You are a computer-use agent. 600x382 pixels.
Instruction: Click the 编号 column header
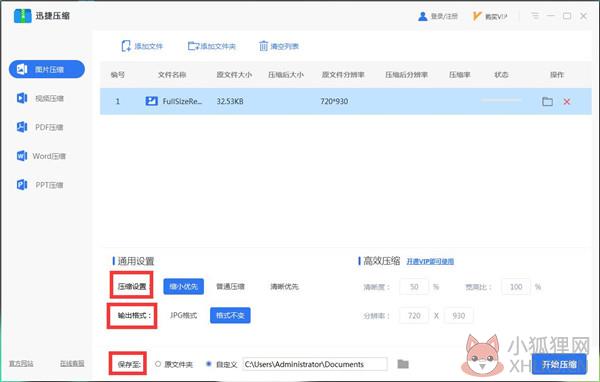[117, 75]
